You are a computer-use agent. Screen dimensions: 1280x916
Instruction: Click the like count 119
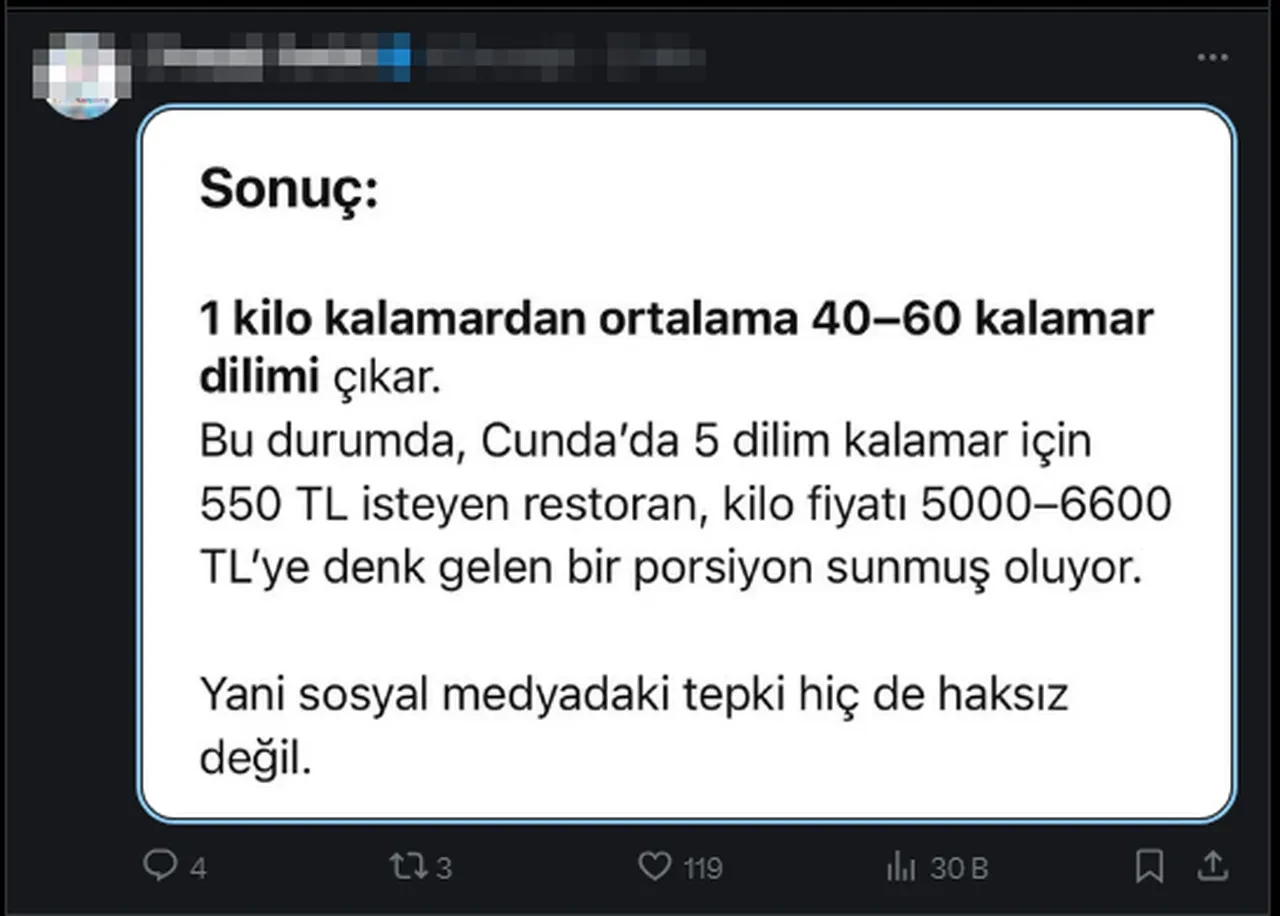pos(703,867)
